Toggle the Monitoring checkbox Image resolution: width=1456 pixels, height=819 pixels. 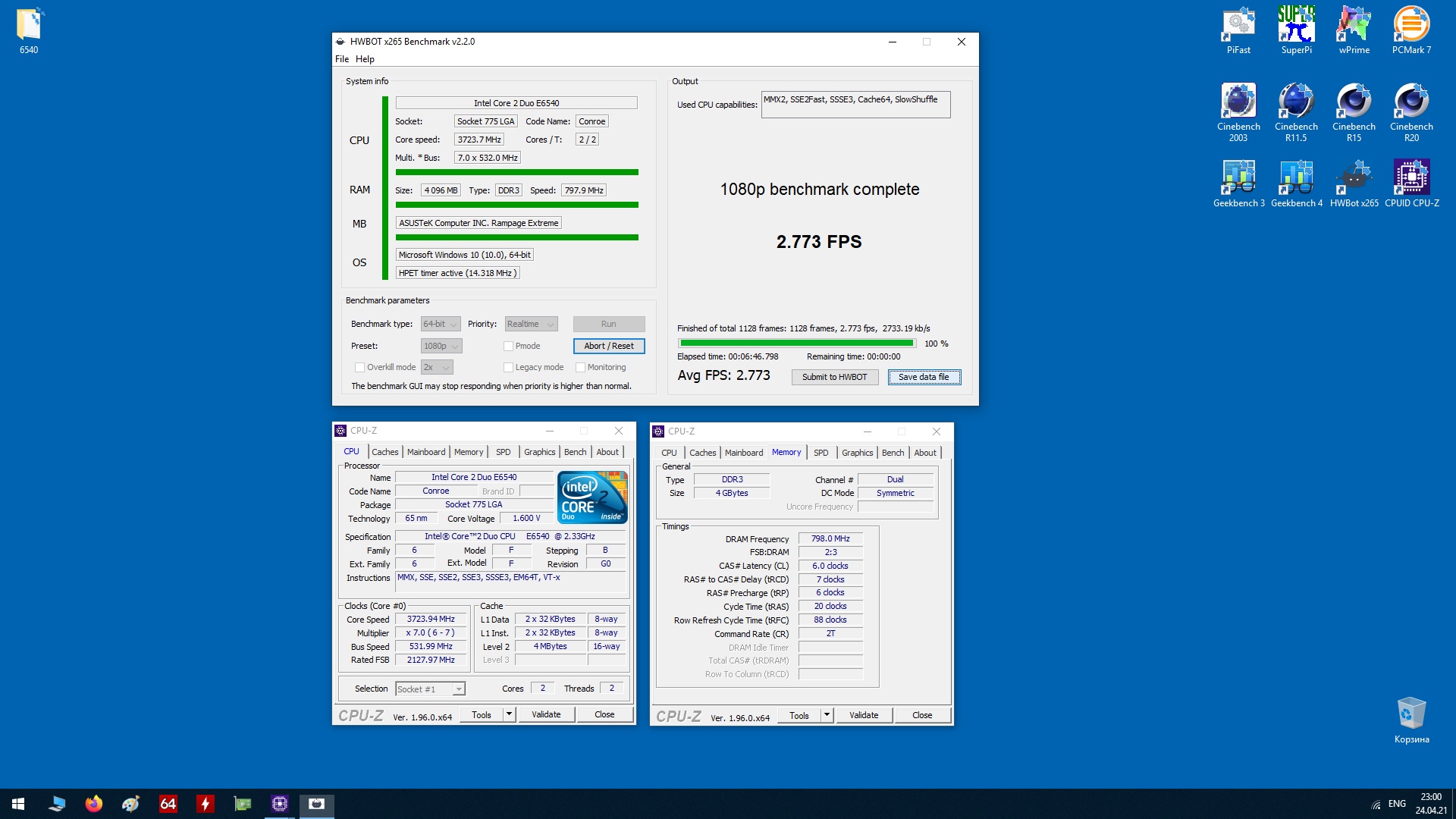pyautogui.click(x=580, y=367)
